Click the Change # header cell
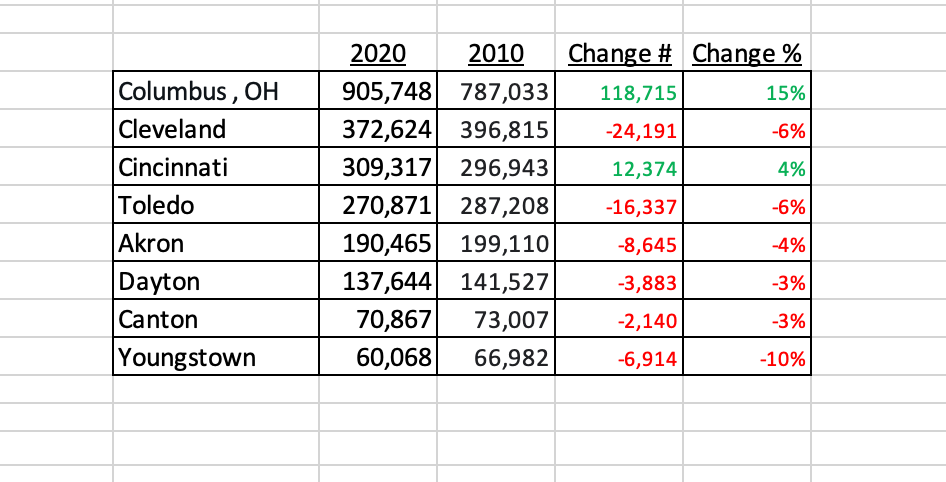Viewport: 946px width, 482px height. [619, 53]
